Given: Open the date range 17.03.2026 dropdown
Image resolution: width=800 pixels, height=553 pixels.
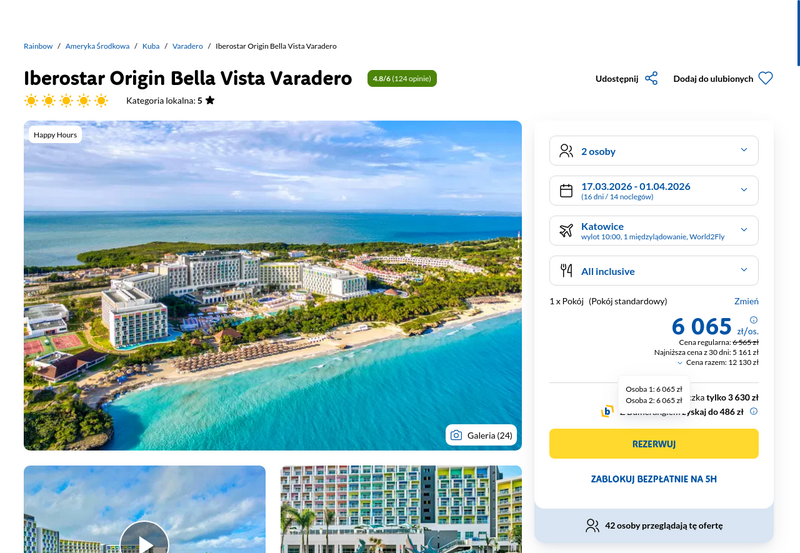Looking at the screenshot, I should [654, 191].
